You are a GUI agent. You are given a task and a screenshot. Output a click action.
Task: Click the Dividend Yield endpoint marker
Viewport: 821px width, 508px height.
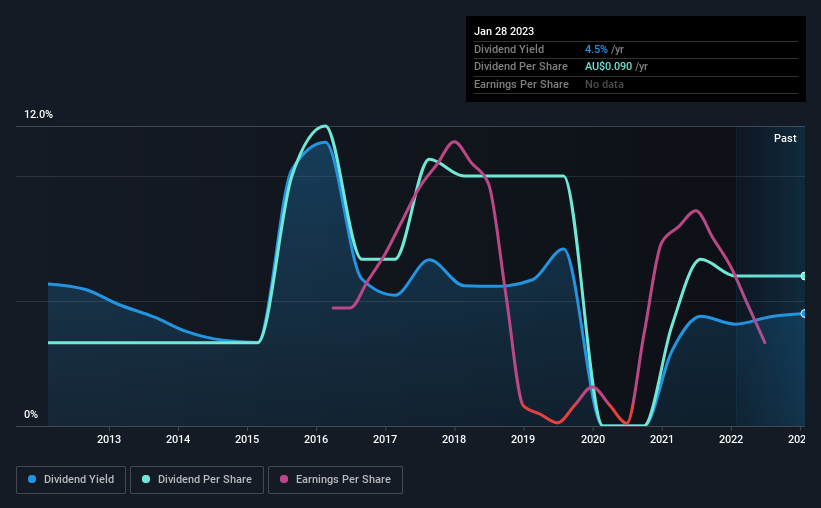pyautogui.click(x=803, y=314)
